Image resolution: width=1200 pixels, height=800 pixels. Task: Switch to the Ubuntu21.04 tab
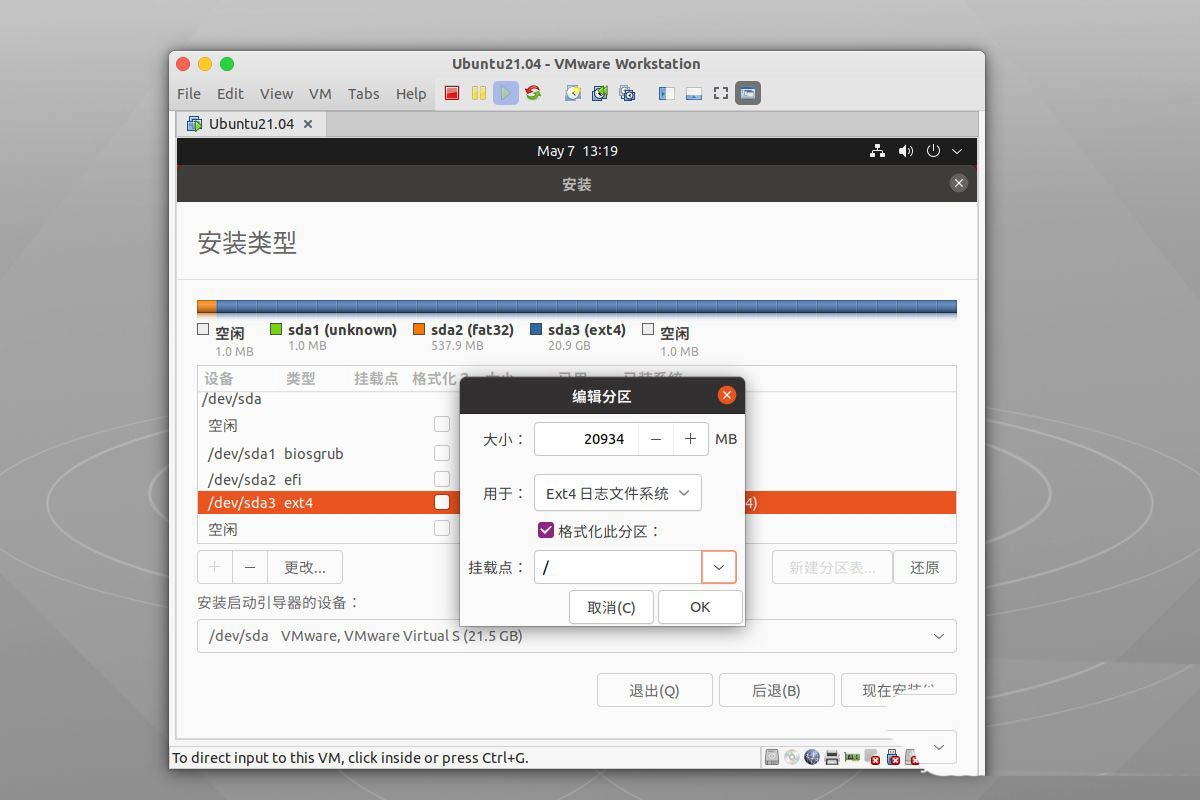tap(250, 124)
